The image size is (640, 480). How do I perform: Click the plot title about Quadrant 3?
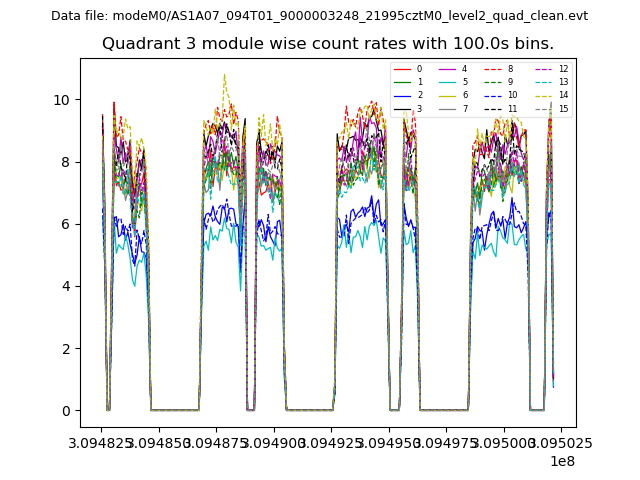pyautogui.click(x=328, y=44)
